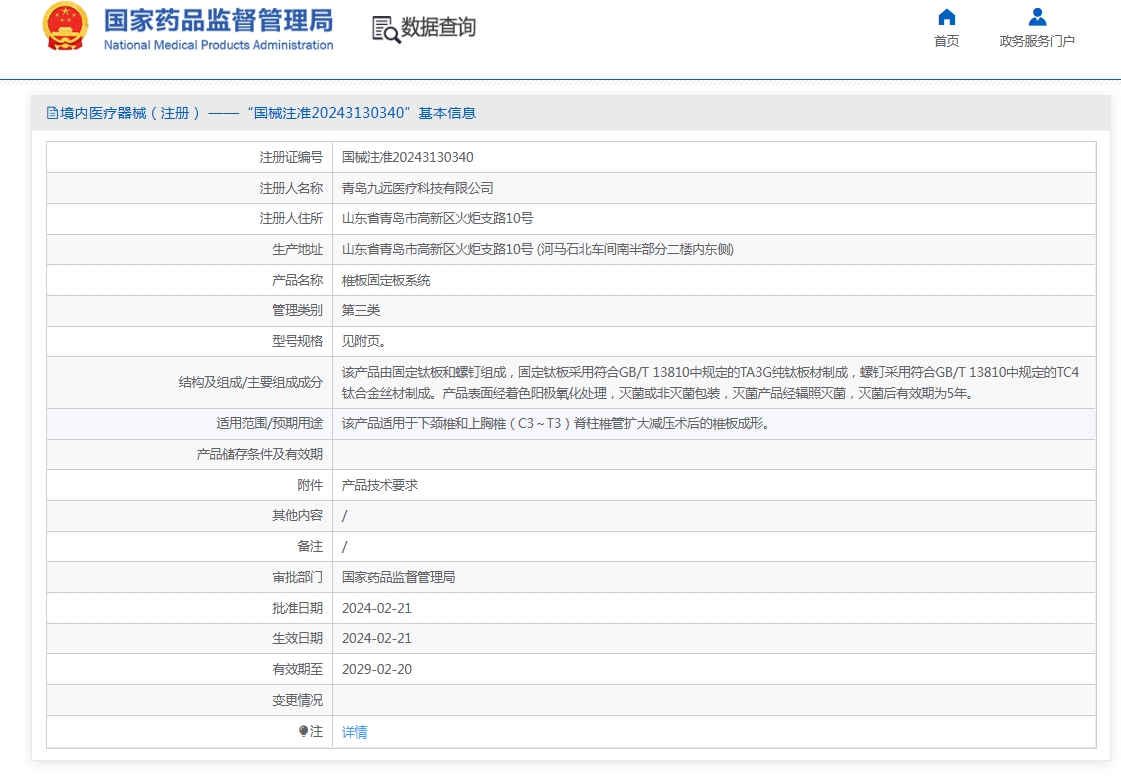Click the production address containing 河马石北车间
Image resolution: width=1121 pixels, height=784 pixels.
pos(538,249)
